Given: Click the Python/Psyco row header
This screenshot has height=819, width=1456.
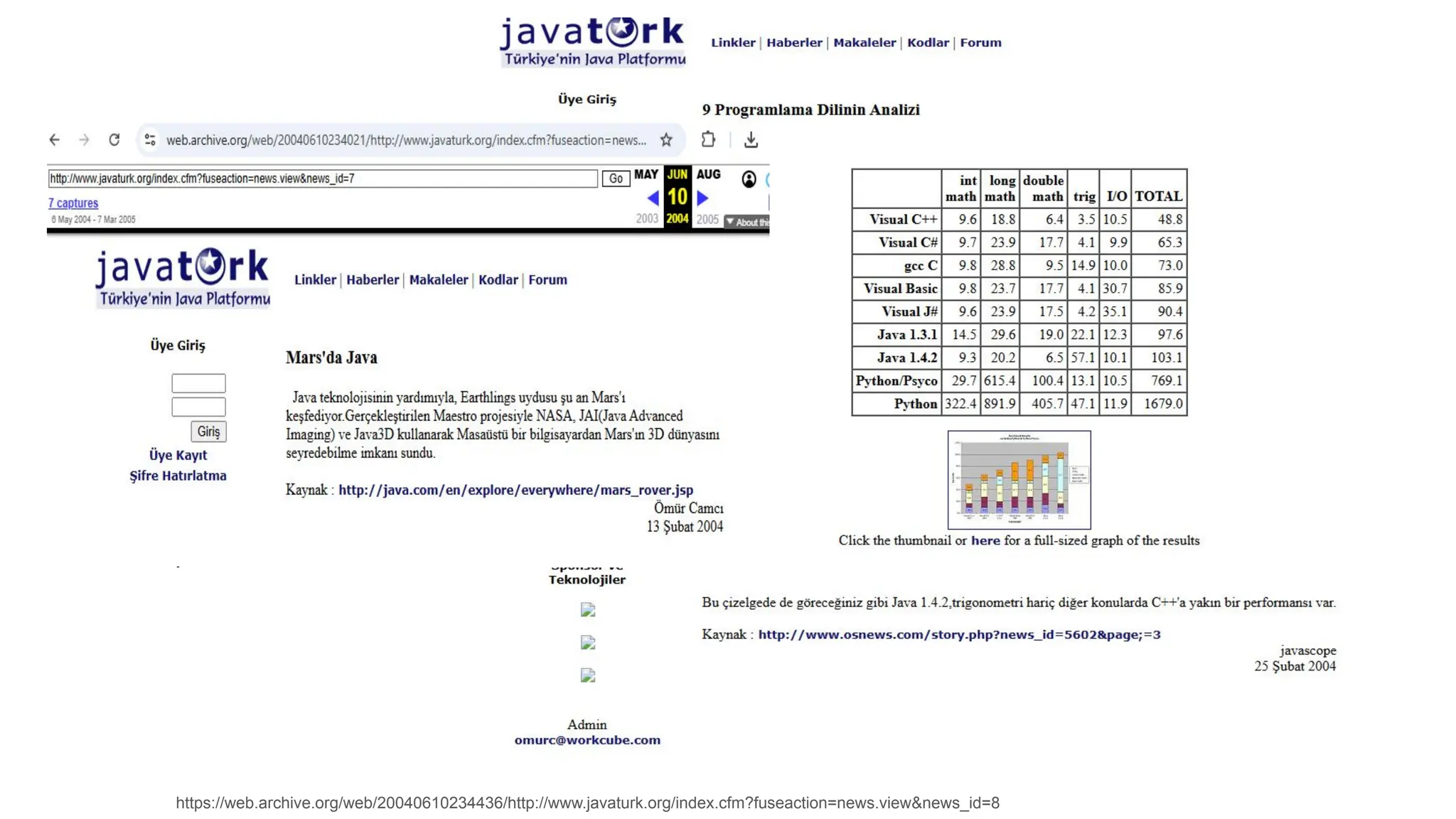Looking at the screenshot, I should [896, 380].
